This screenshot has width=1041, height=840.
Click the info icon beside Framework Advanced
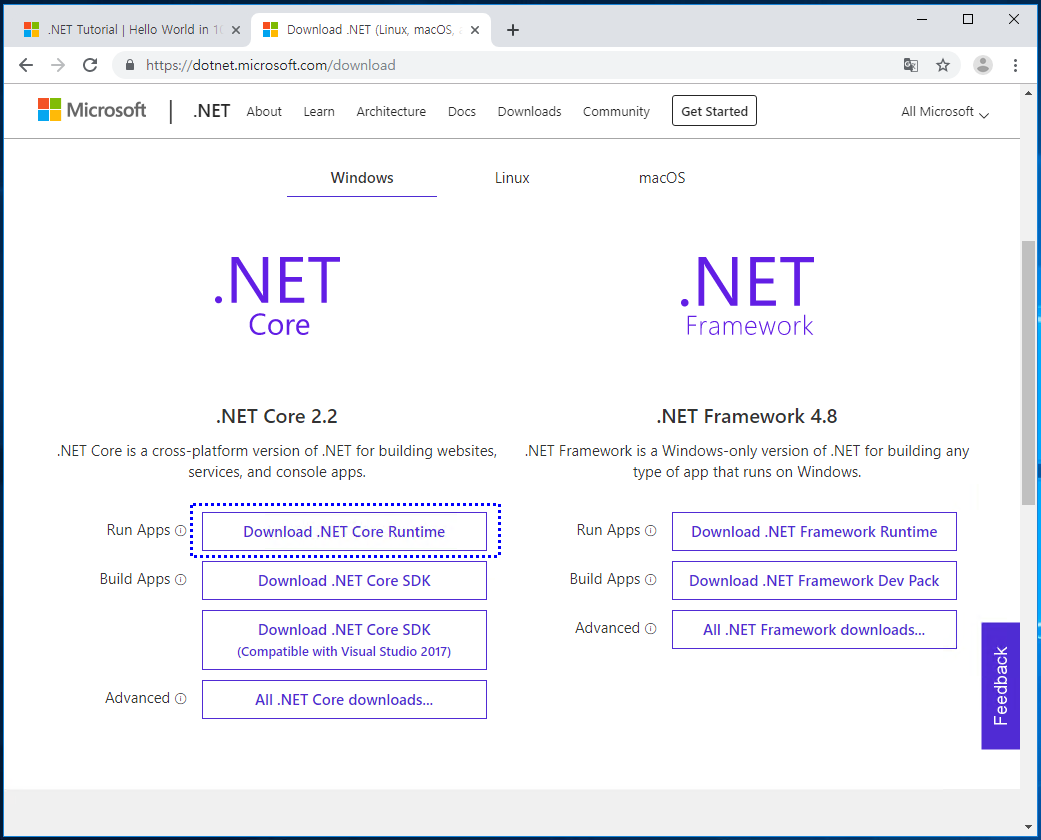651,629
